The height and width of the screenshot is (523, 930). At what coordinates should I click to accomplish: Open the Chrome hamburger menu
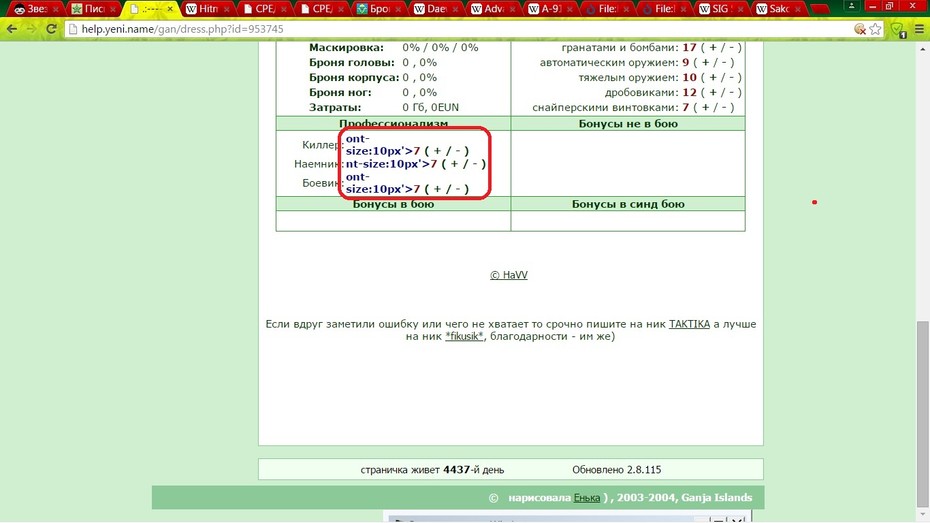coord(919,29)
